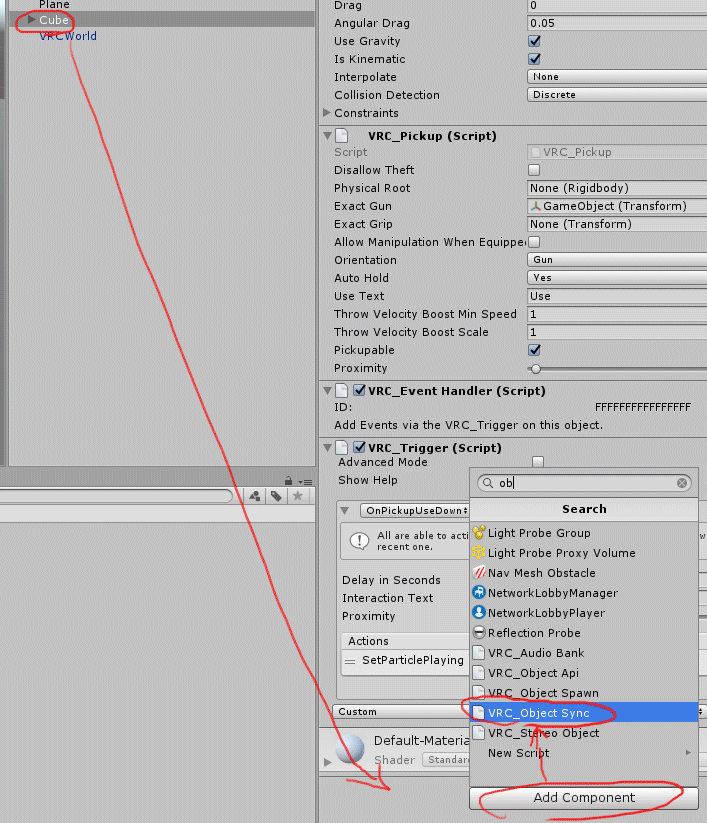Expand the Constraints section

(x=327, y=112)
